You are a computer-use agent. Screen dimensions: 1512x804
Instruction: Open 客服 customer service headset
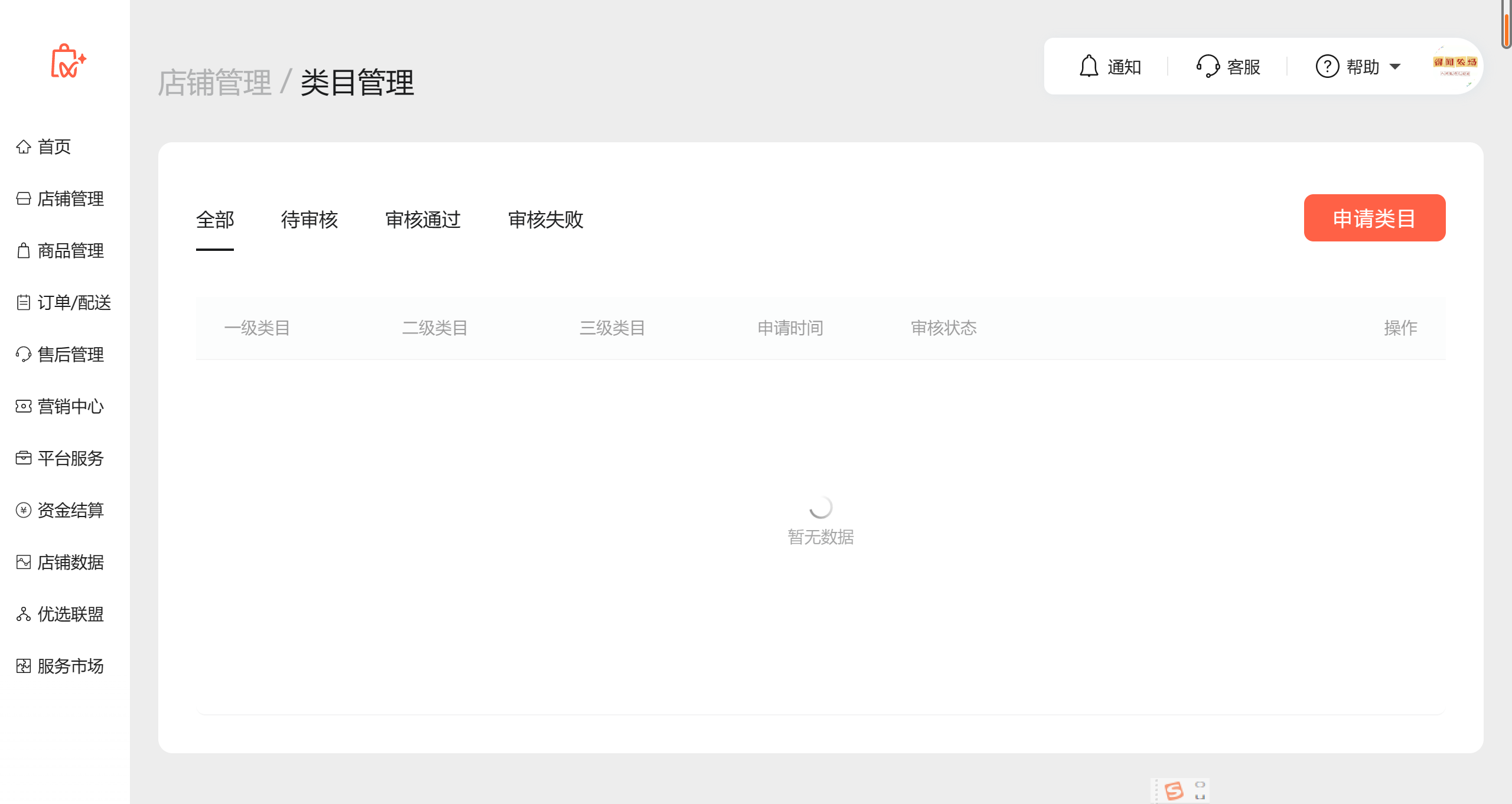point(1208,66)
